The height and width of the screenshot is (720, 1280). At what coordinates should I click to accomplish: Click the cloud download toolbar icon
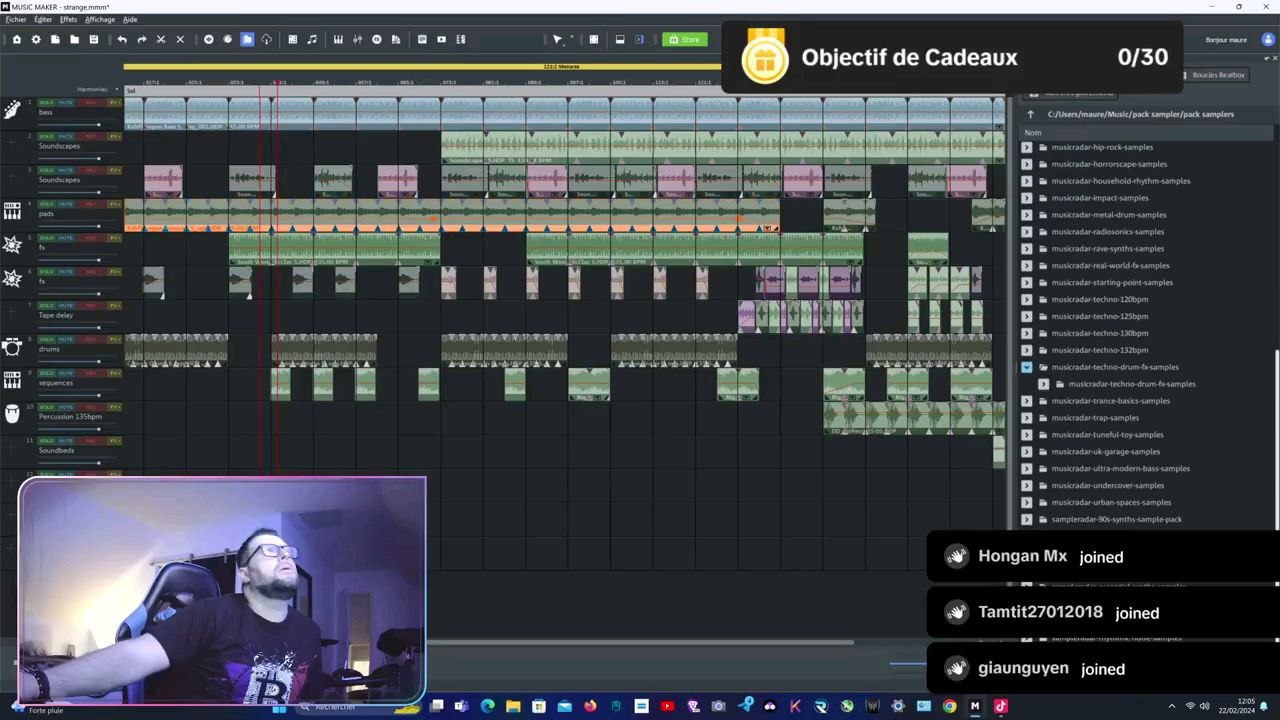[x=266, y=39]
